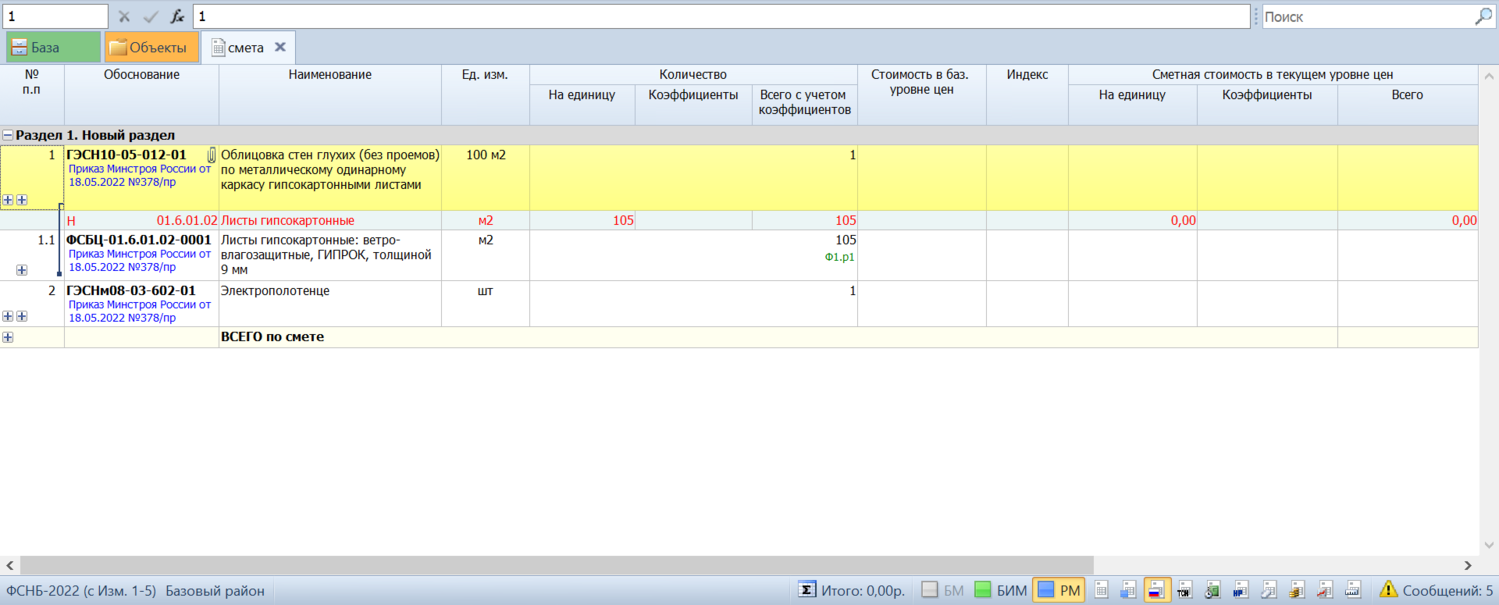This screenshot has width=1499, height=605.
Task: Expand the left plus of row 2
Action: click(x=8, y=316)
